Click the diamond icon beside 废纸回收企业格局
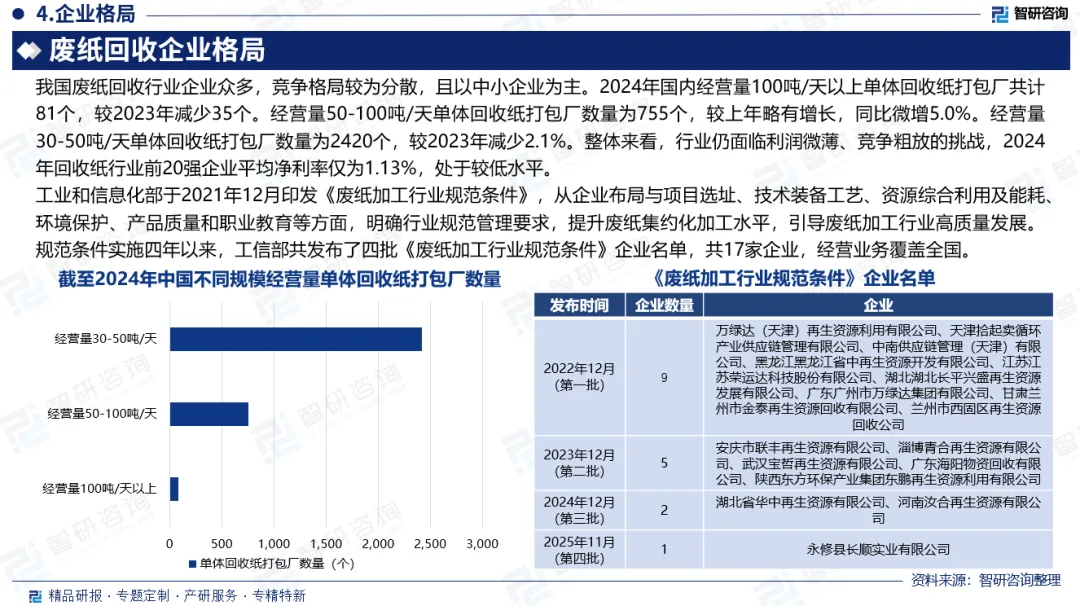This screenshot has height=606, width=1080. [29, 50]
